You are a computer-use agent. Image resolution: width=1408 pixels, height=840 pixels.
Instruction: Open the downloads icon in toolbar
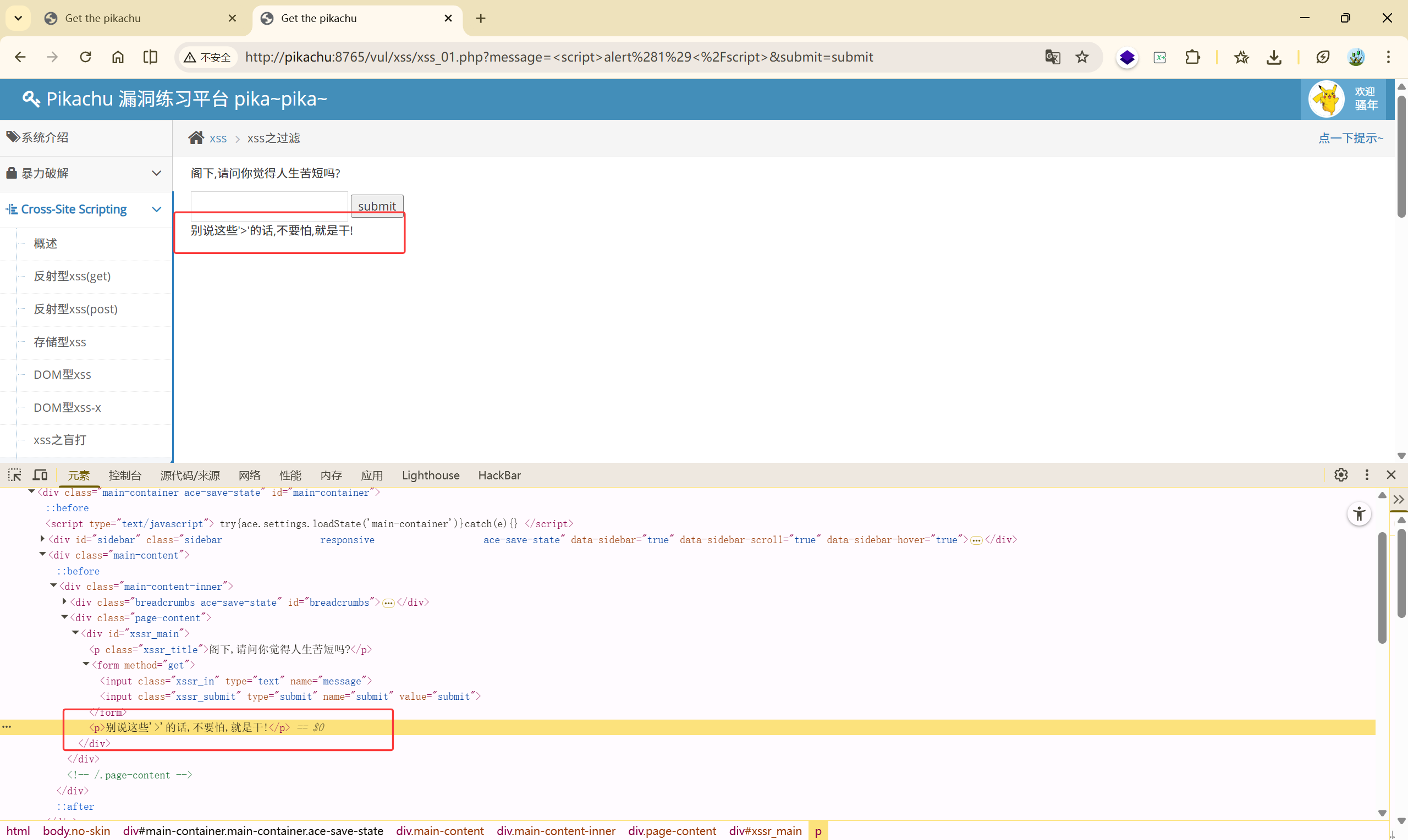click(1274, 57)
